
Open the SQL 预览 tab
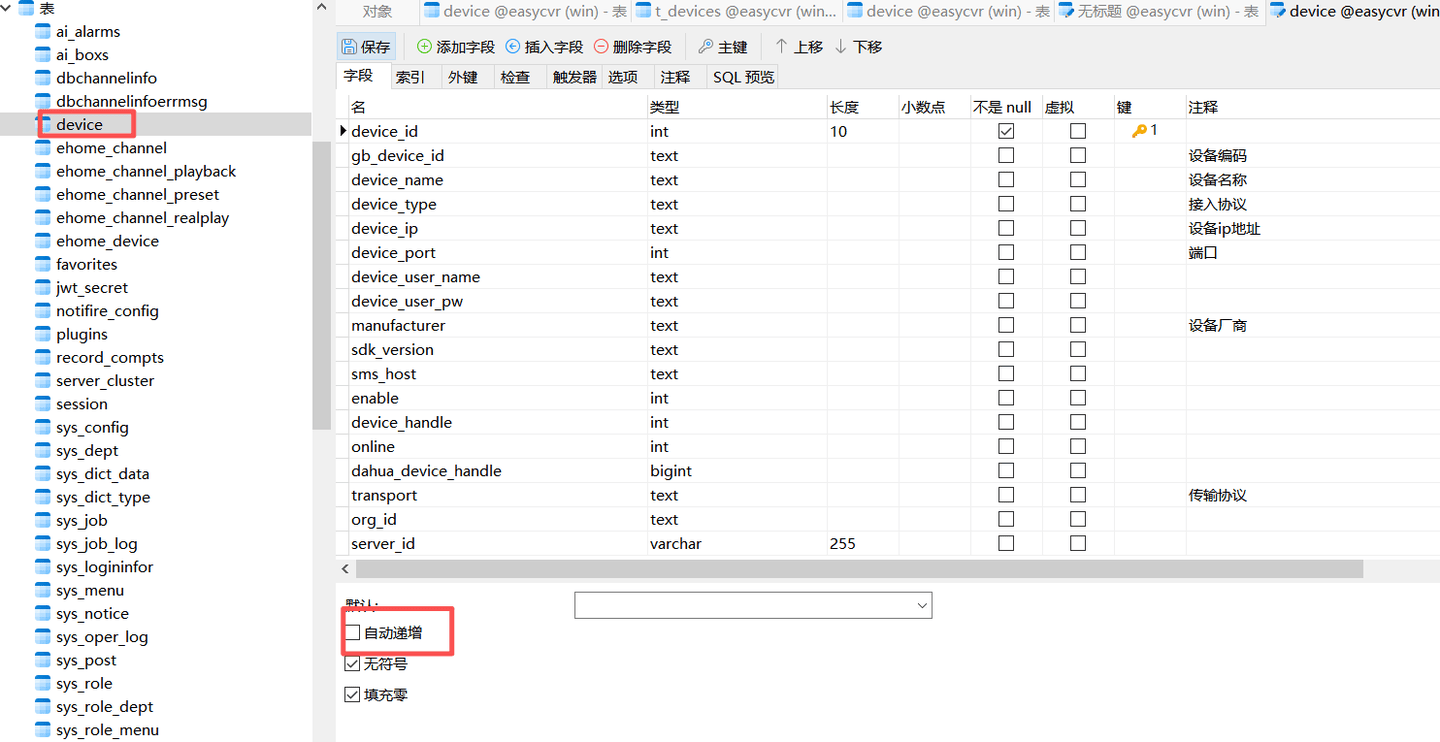point(743,77)
